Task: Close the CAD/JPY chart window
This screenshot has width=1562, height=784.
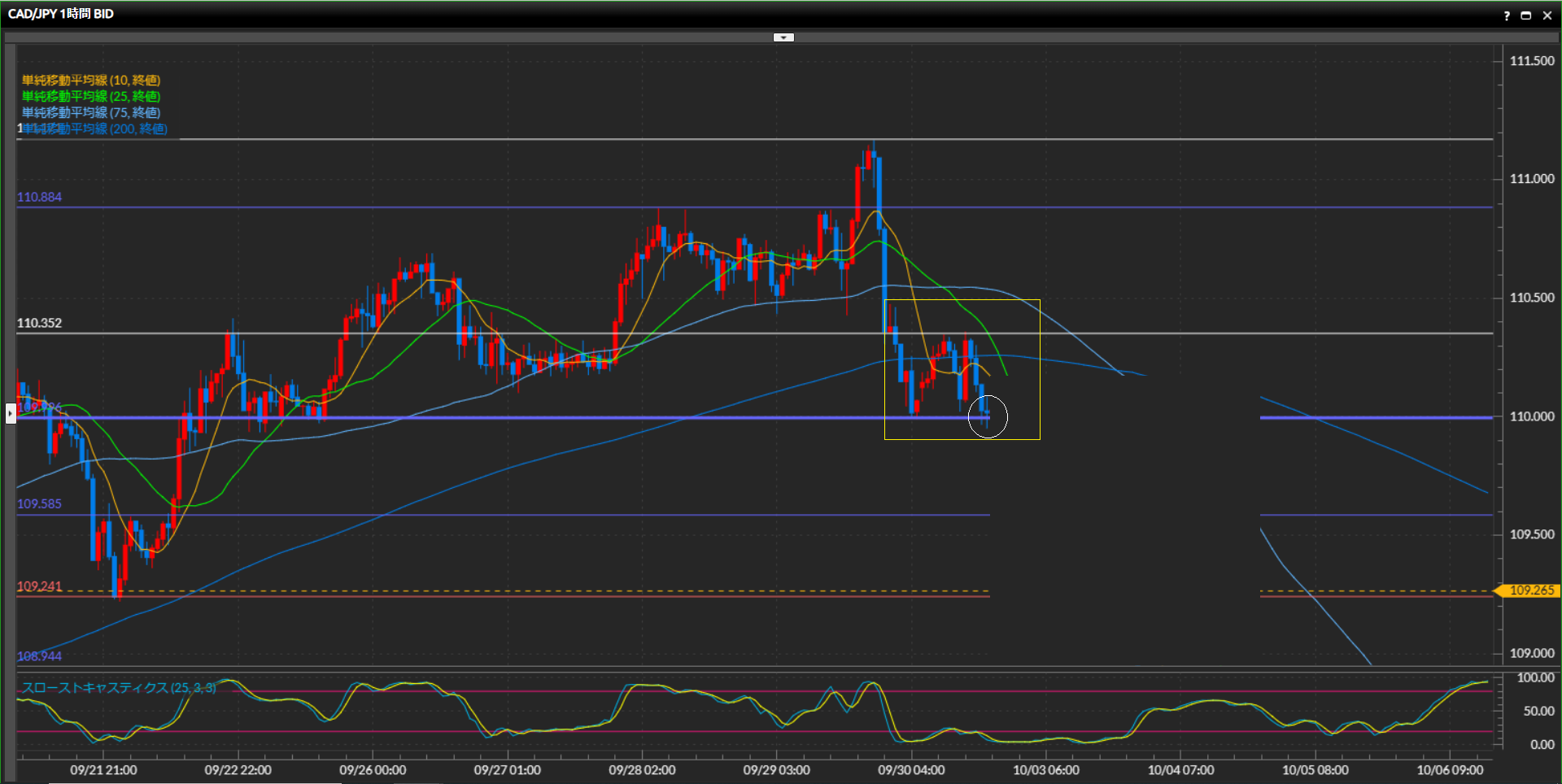Action: click(x=1547, y=15)
